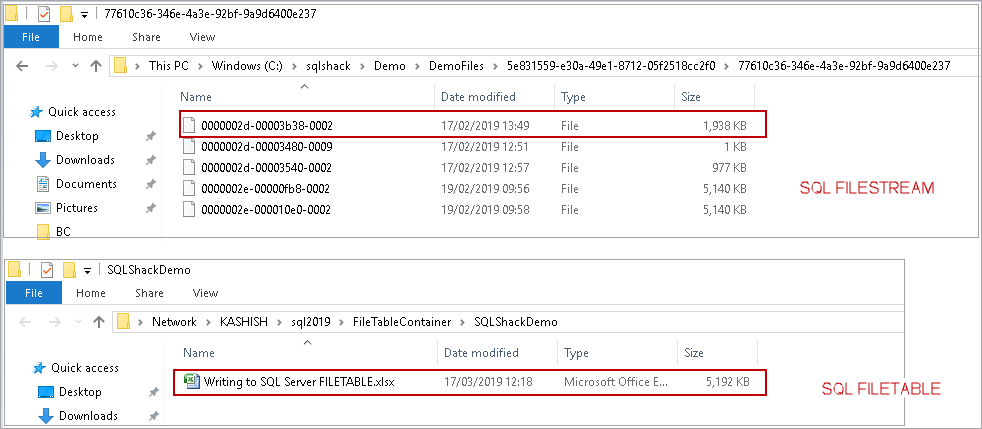Image resolution: width=982 pixels, height=429 pixels.
Task: Open quick access toolbar dropdown in SQLShackDemo window
Action: coord(87,270)
